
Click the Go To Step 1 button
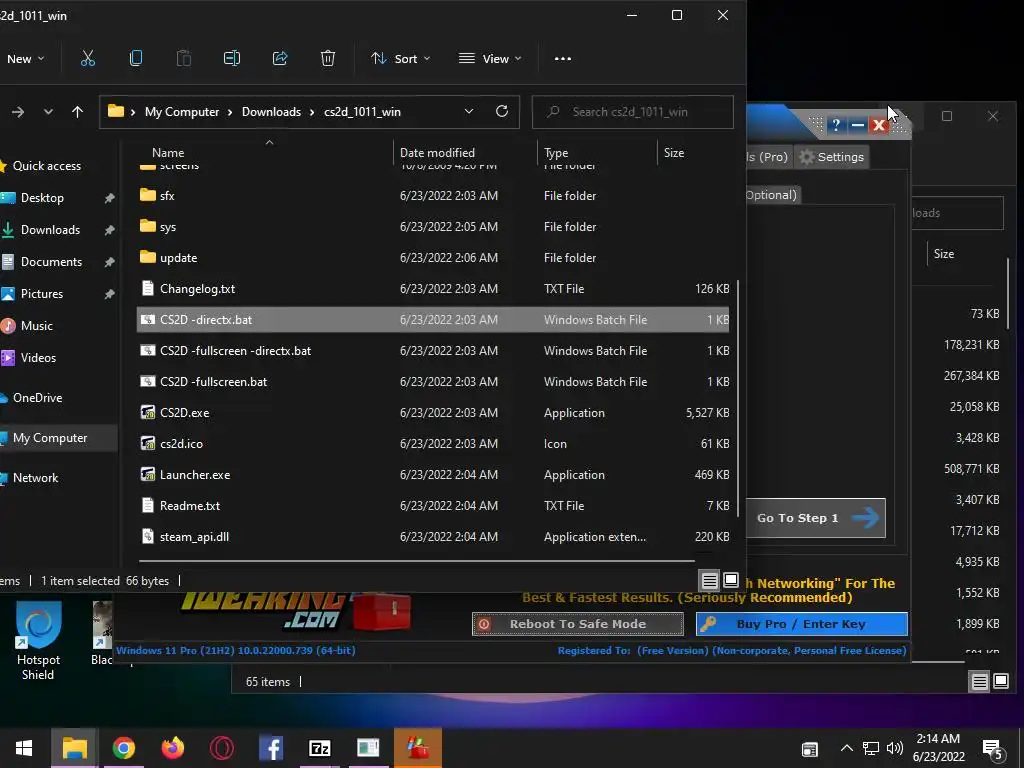[x=816, y=518]
